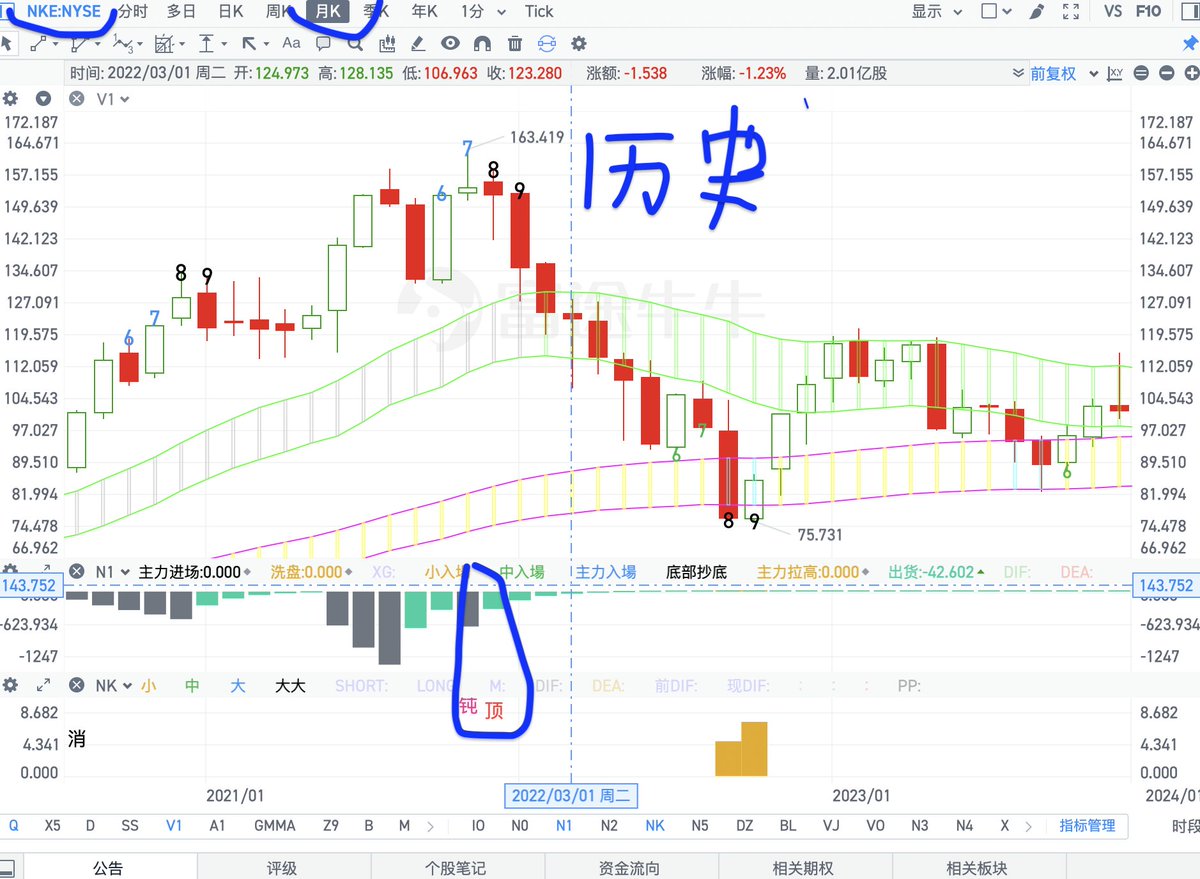Screen dimensions: 1200x879
Task: Switch to 多日 multi-day chart
Action: click(181, 11)
